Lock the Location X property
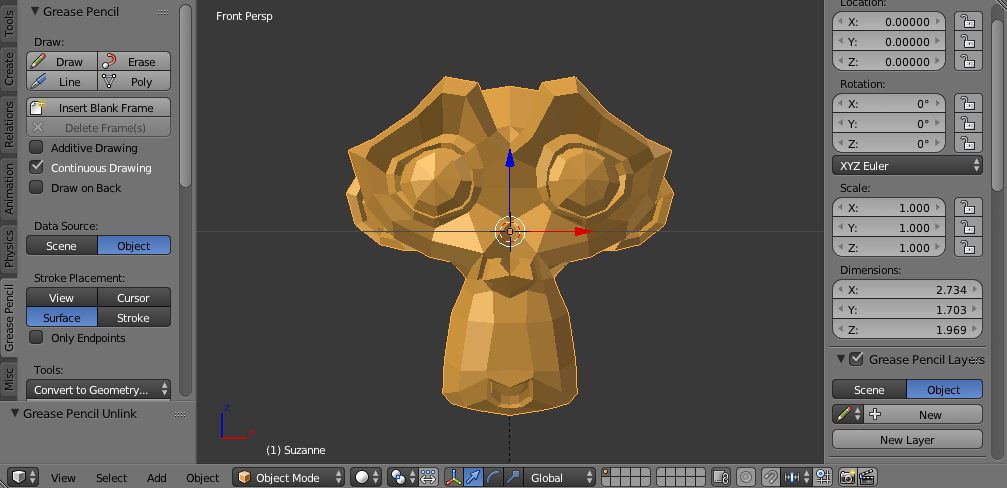Screen dimensions: 1007x488 [967, 22]
